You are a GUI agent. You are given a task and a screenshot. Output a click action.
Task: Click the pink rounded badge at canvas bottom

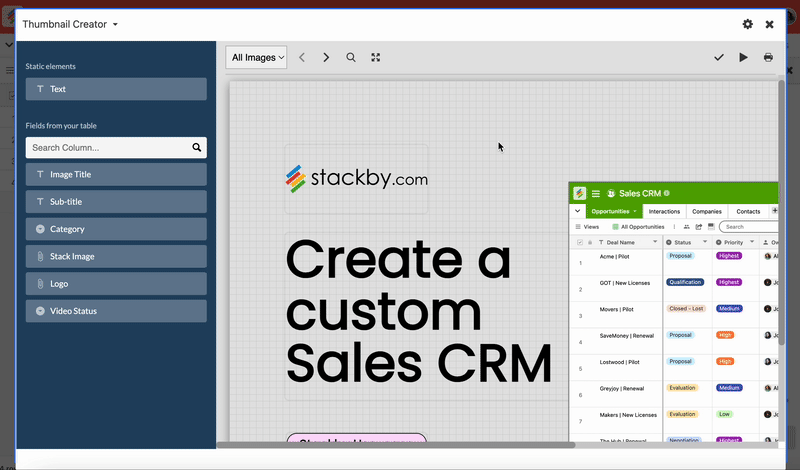pyautogui.click(x=356, y=438)
